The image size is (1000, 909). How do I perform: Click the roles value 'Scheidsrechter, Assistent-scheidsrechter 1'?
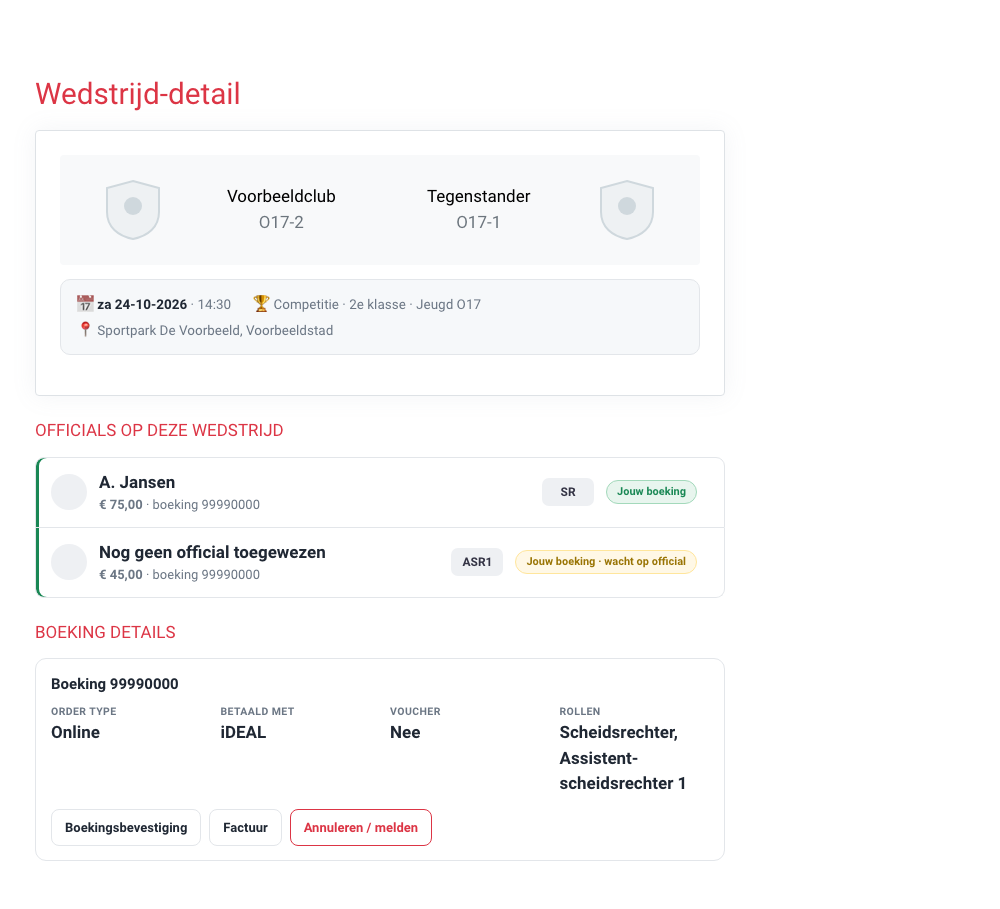622,758
